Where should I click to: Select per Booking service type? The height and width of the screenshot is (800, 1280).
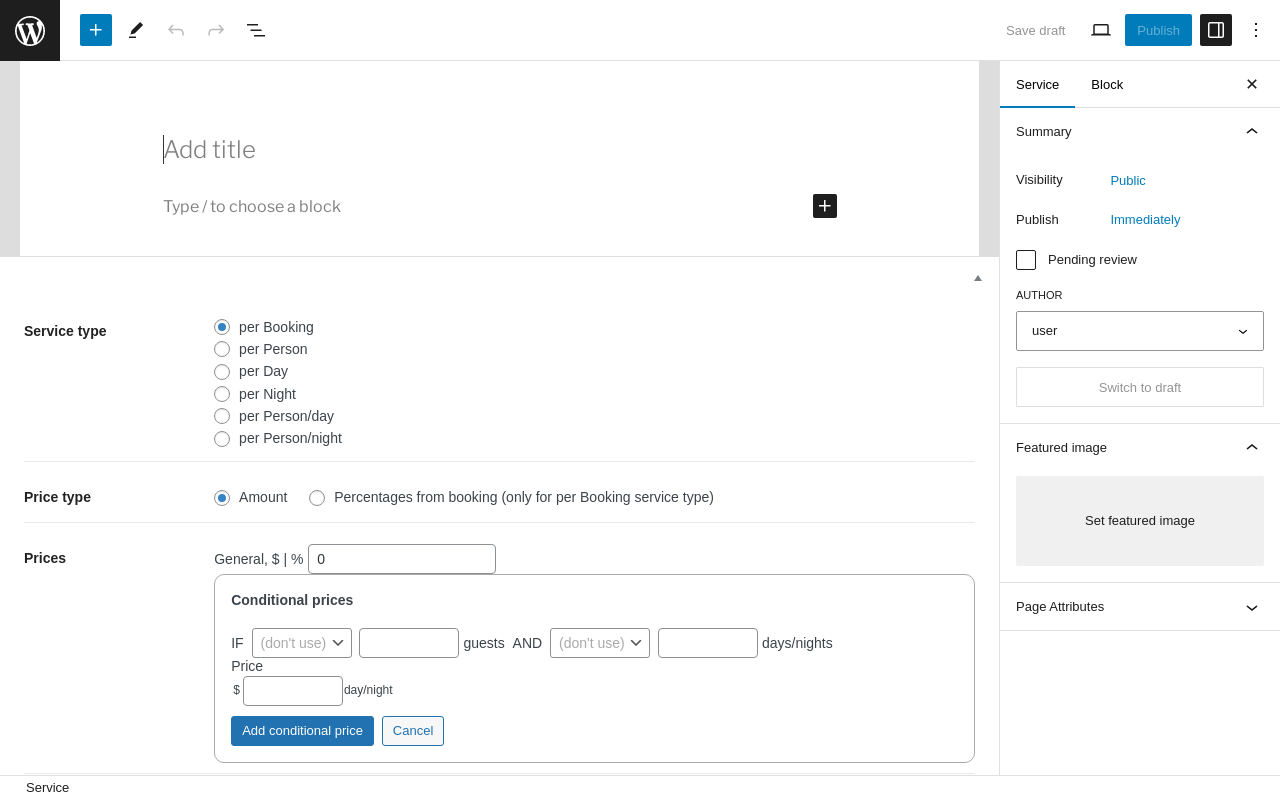[x=222, y=327]
